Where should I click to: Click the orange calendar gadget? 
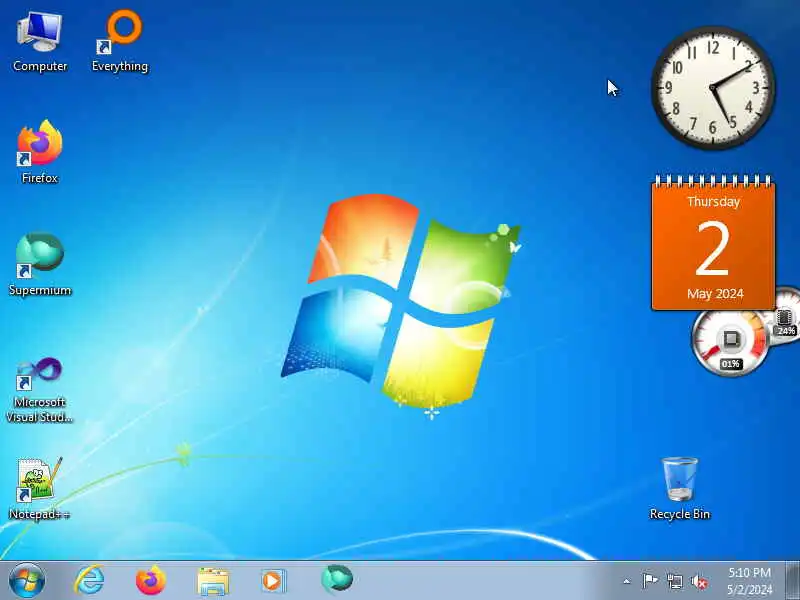click(713, 243)
